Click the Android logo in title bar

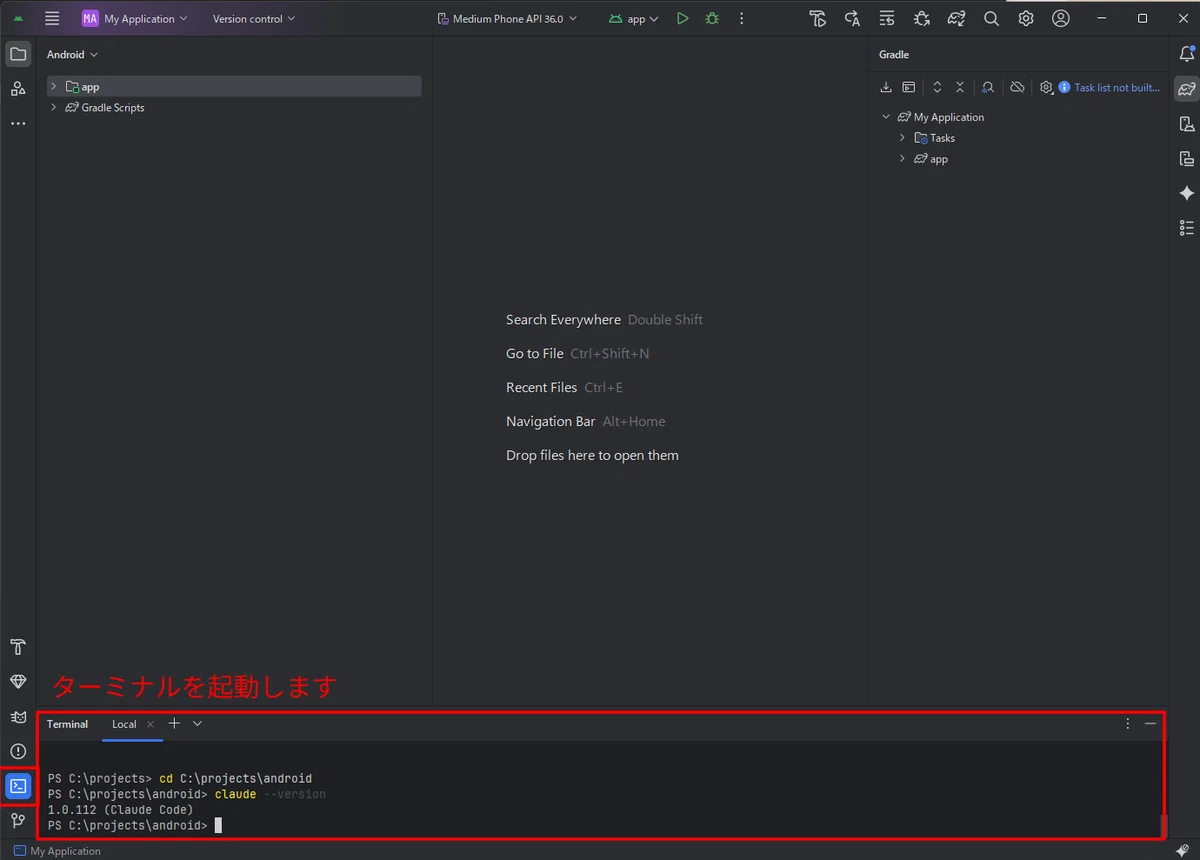tap(18, 18)
